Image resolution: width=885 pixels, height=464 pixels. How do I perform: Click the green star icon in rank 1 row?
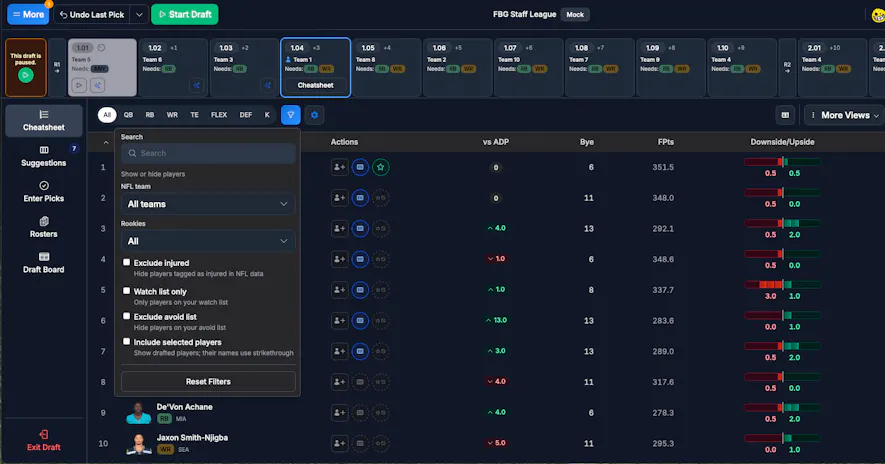tap(380, 167)
